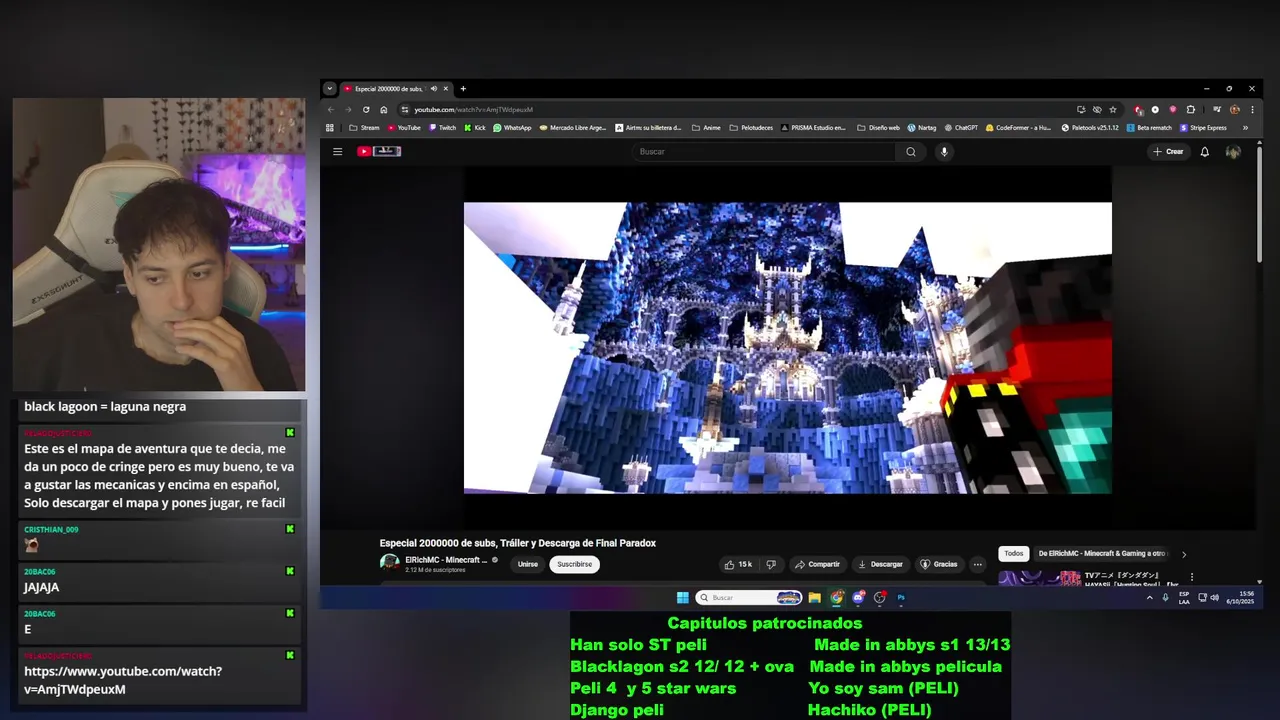Start voice search with microphone icon

click(944, 152)
